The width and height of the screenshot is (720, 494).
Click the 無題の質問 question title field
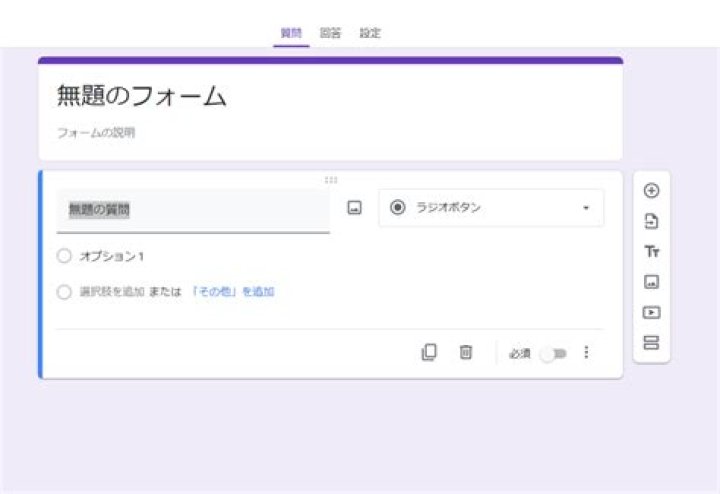tap(193, 210)
